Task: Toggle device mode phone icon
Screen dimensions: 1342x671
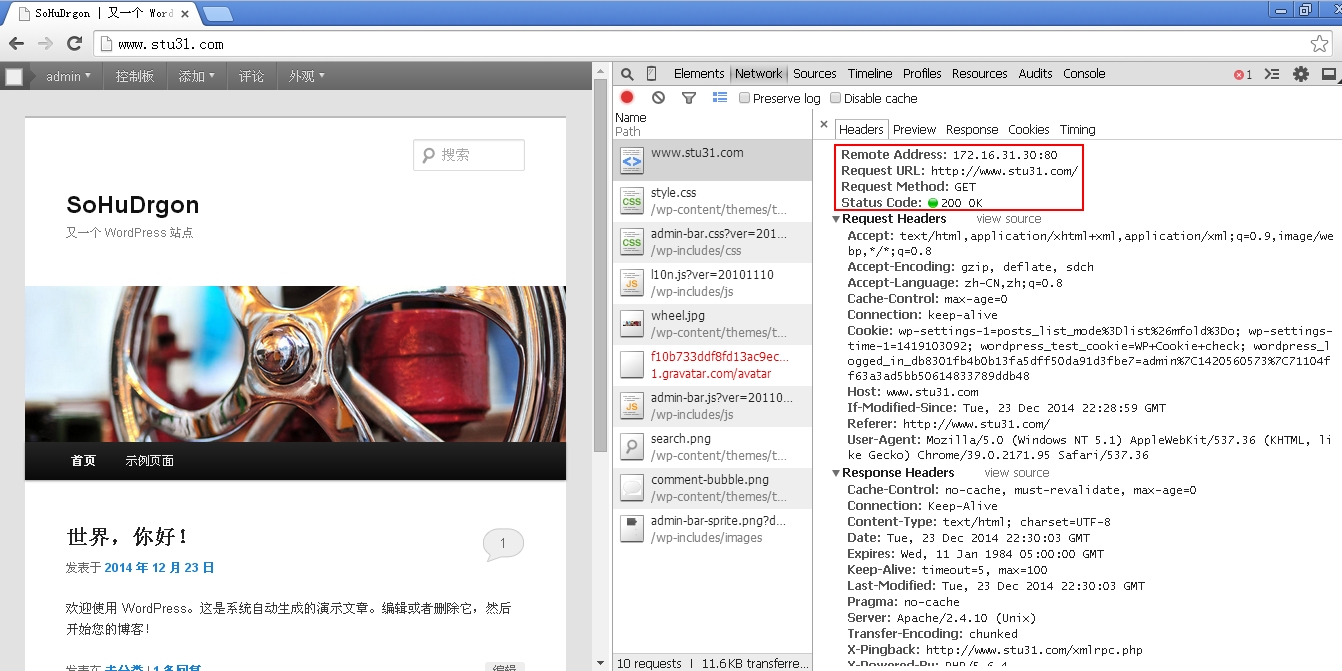Action: pyautogui.click(x=652, y=74)
